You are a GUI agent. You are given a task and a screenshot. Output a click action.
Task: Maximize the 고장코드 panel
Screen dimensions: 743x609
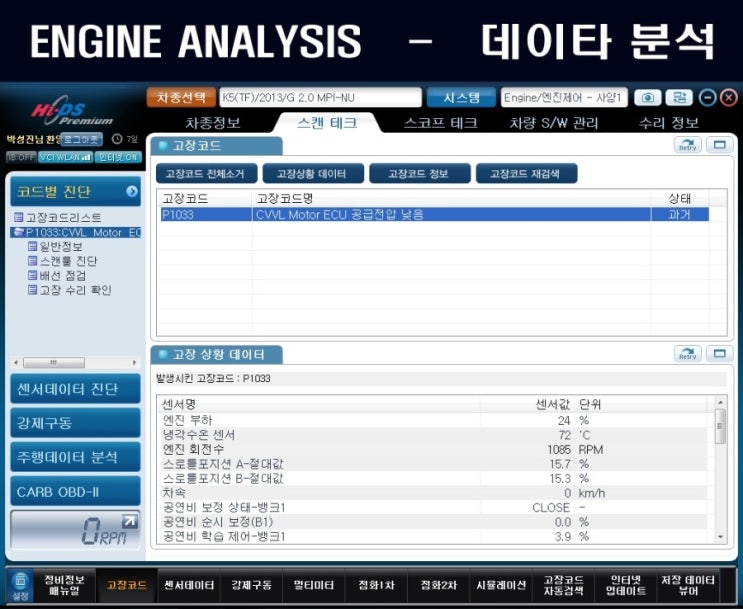click(x=719, y=145)
